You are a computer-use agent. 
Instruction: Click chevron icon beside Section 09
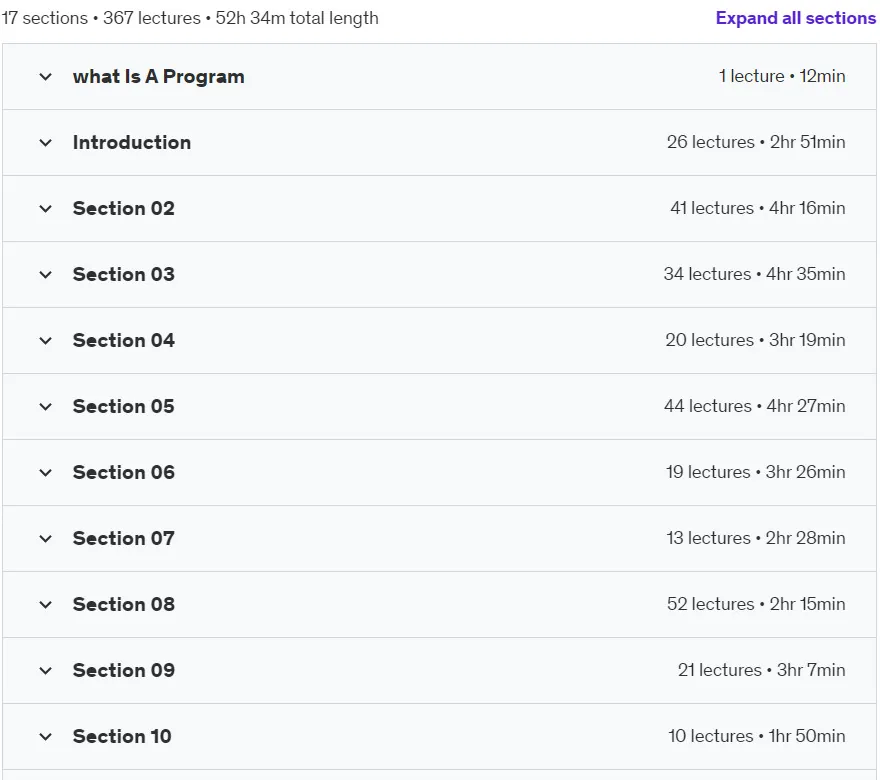45,671
